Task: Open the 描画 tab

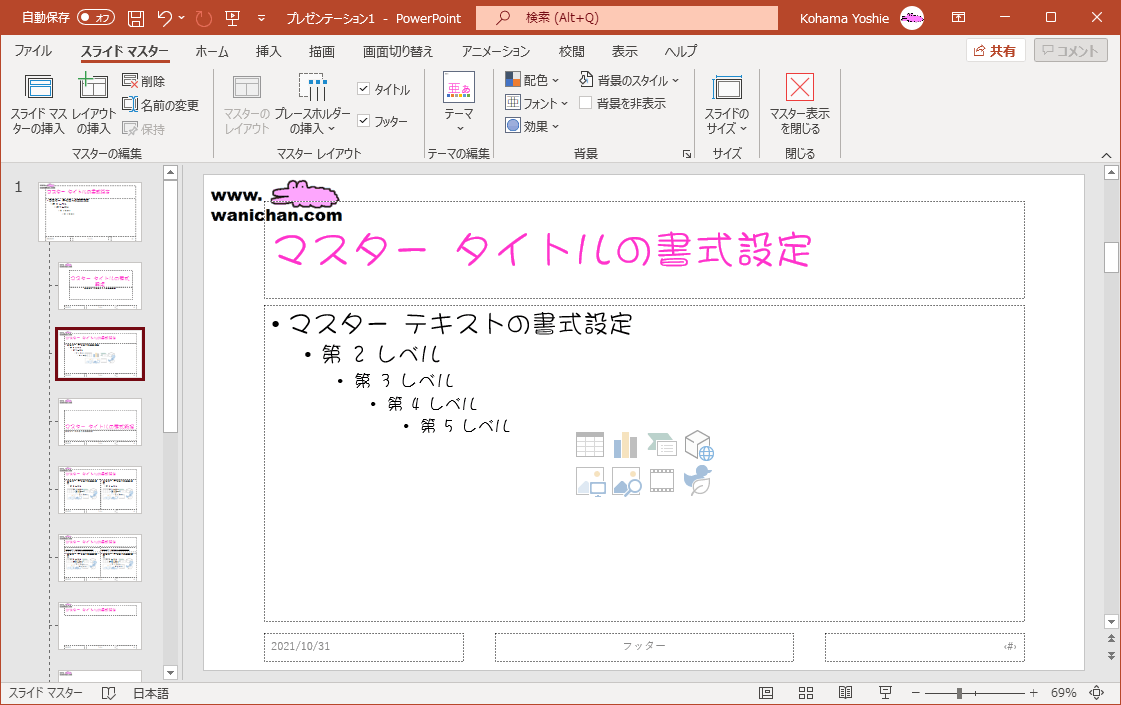Action: pyautogui.click(x=321, y=51)
